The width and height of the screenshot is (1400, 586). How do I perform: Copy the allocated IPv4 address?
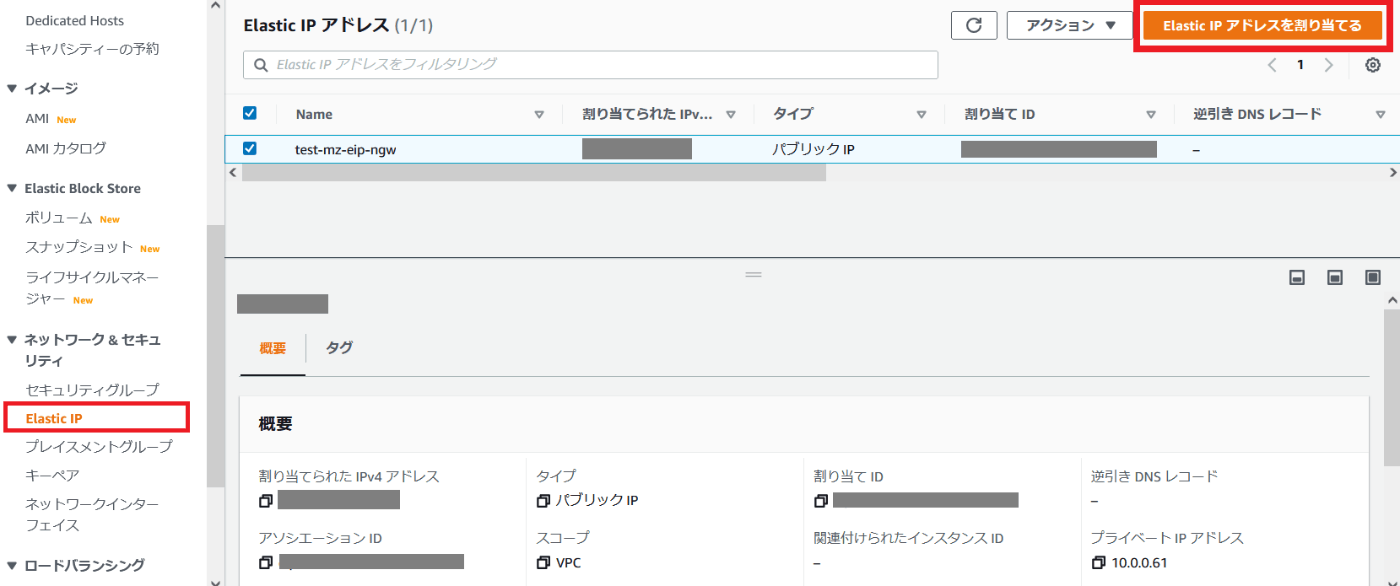tap(265, 500)
